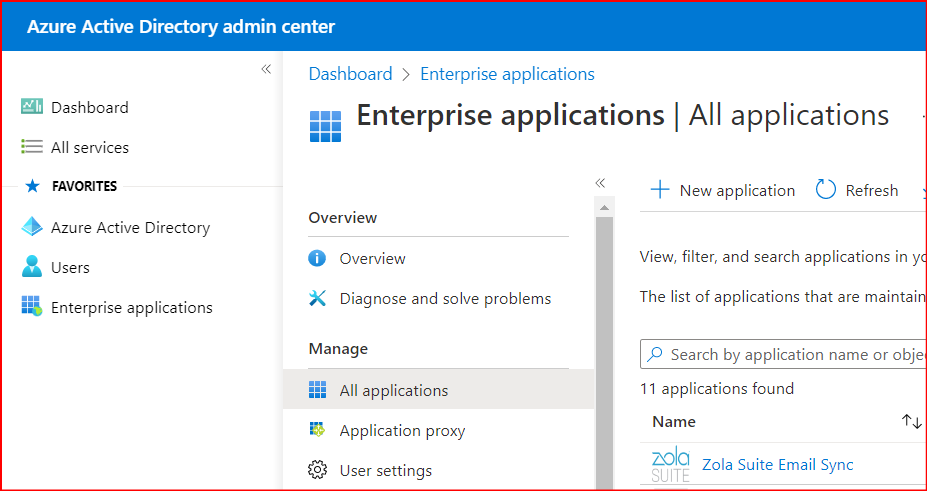The width and height of the screenshot is (927, 491).
Task: Click the search magnifier icon
Action: (x=654, y=355)
